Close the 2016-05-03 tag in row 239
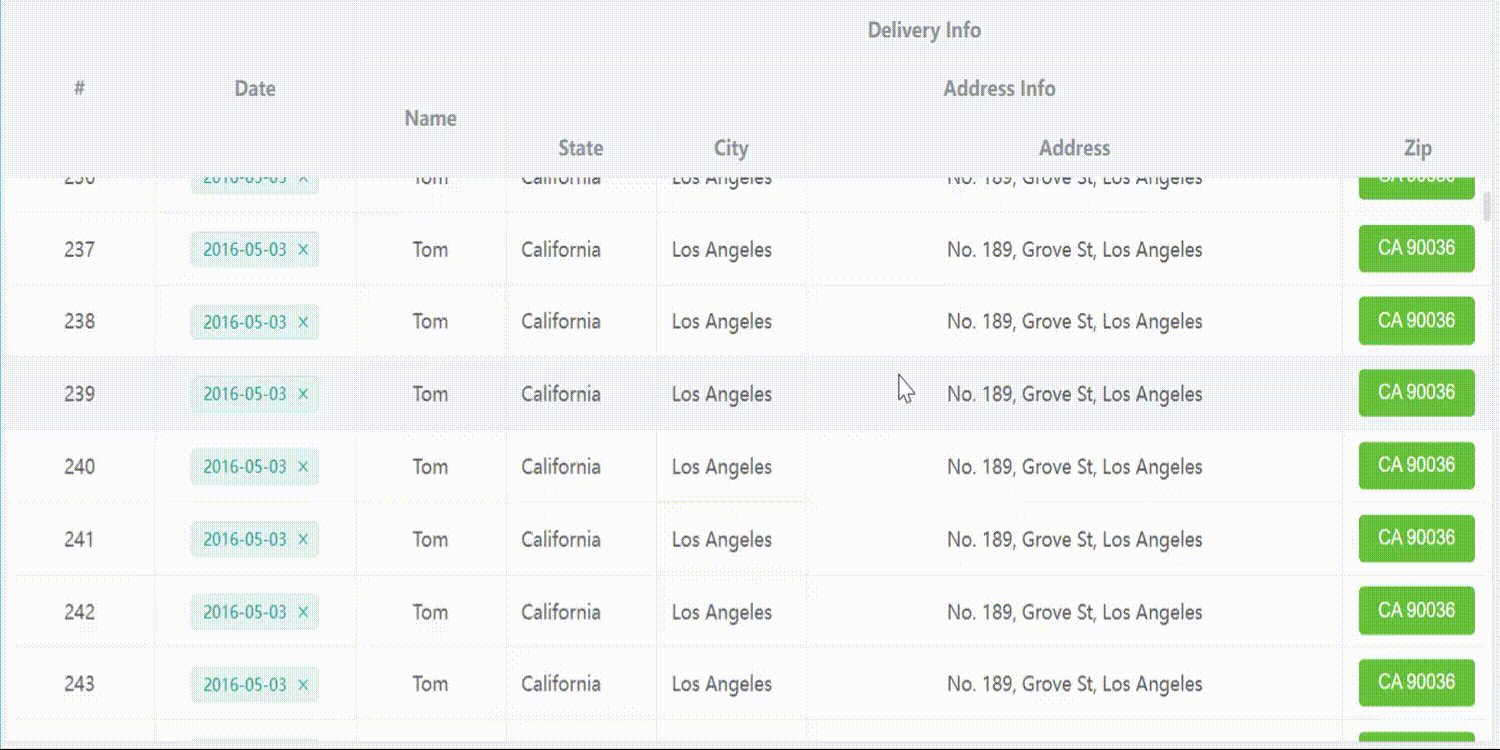1500x750 pixels. coord(303,394)
